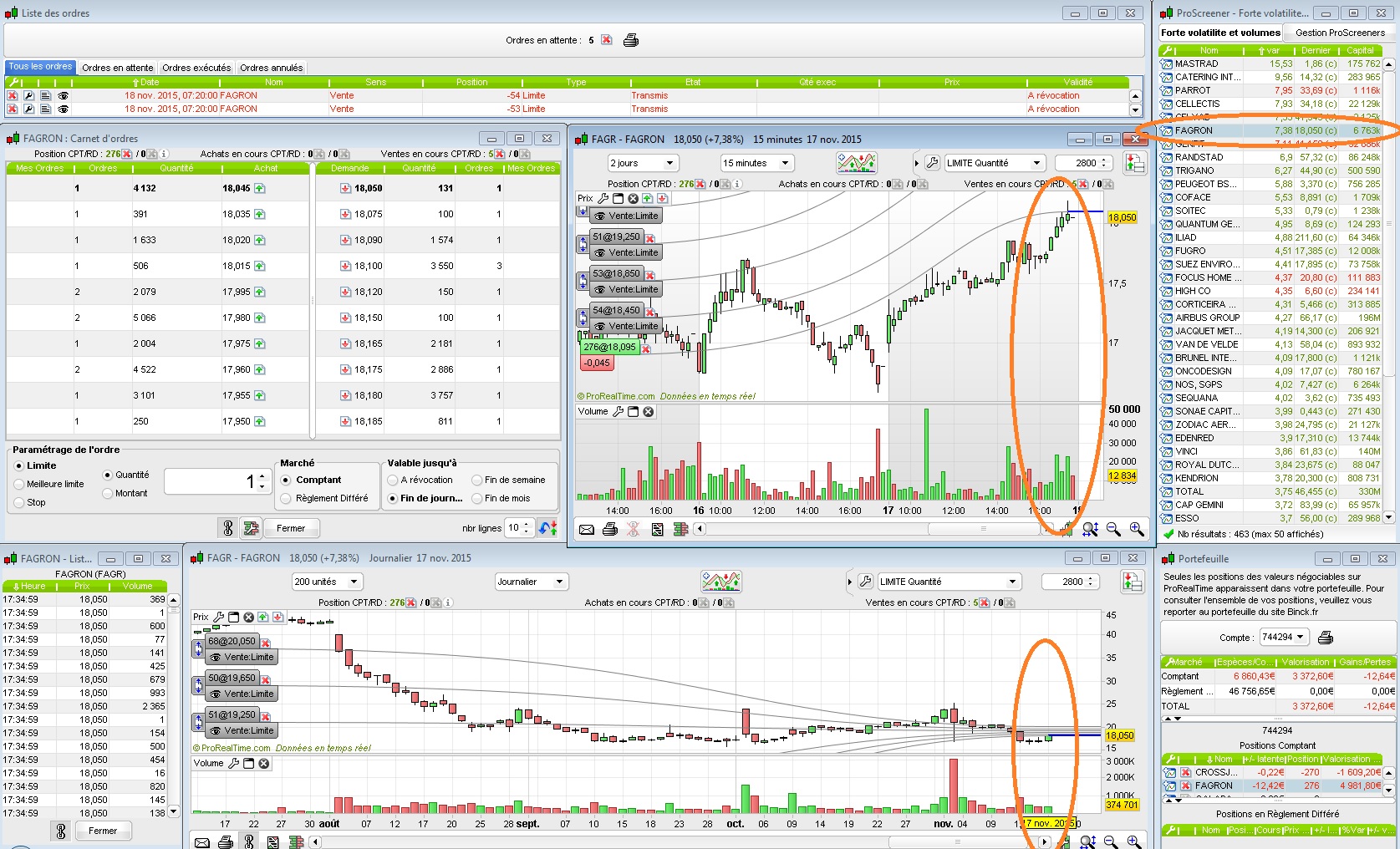
Task: Toggle the eye on Vente:Limite under 53@18,850
Action: click(x=599, y=290)
